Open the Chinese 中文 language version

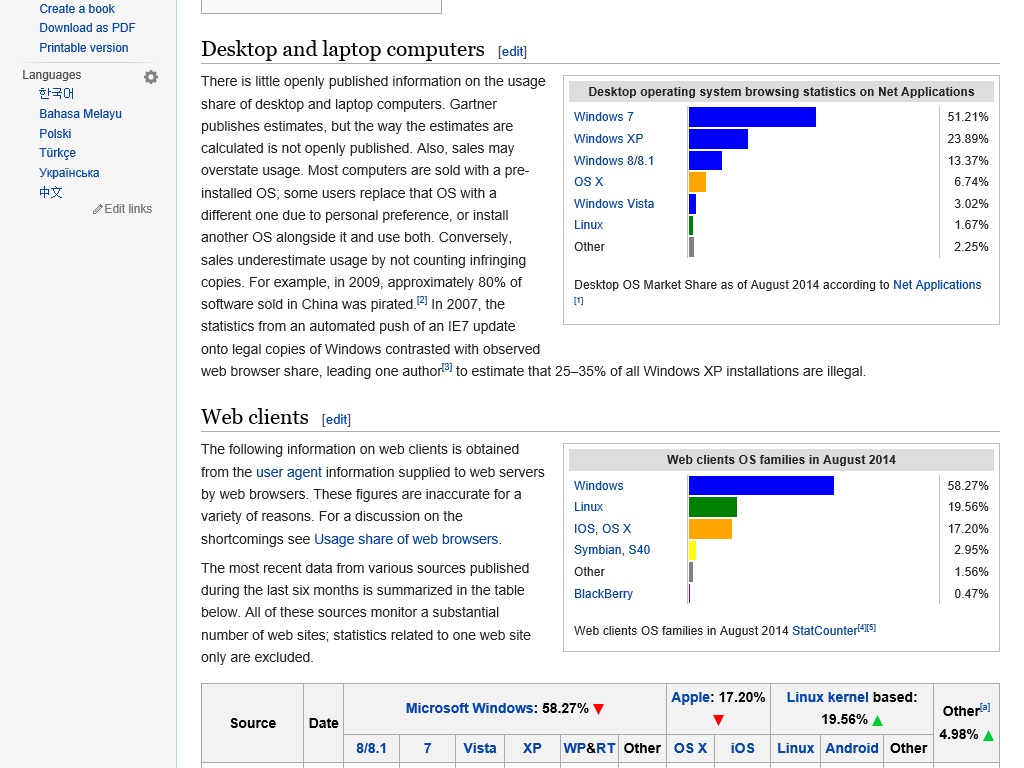coord(50,192)
